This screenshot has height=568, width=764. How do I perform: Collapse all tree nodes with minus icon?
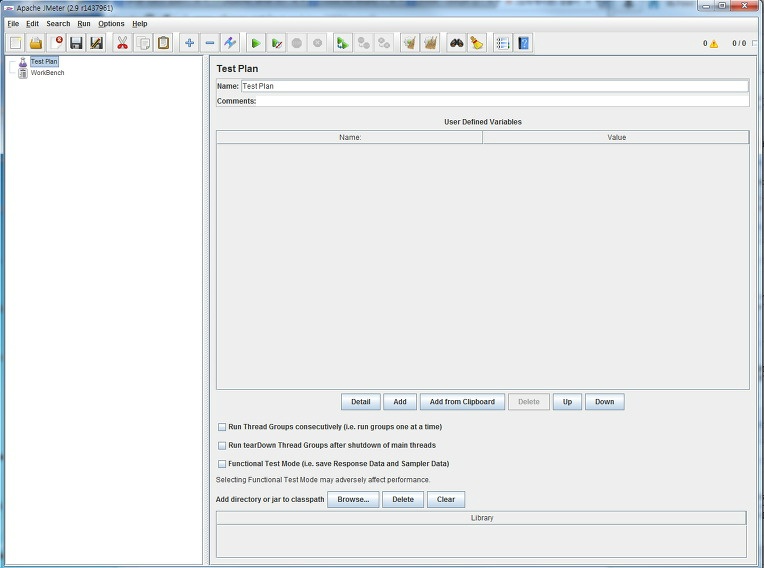point(210,43)
